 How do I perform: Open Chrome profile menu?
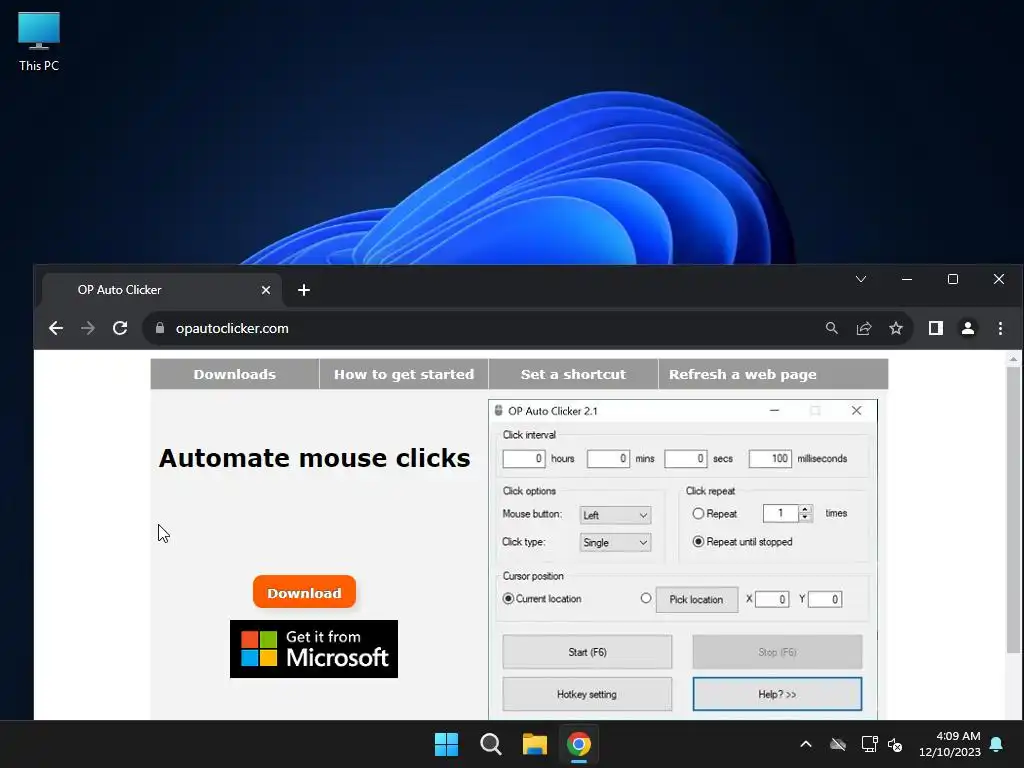point(968,328)
